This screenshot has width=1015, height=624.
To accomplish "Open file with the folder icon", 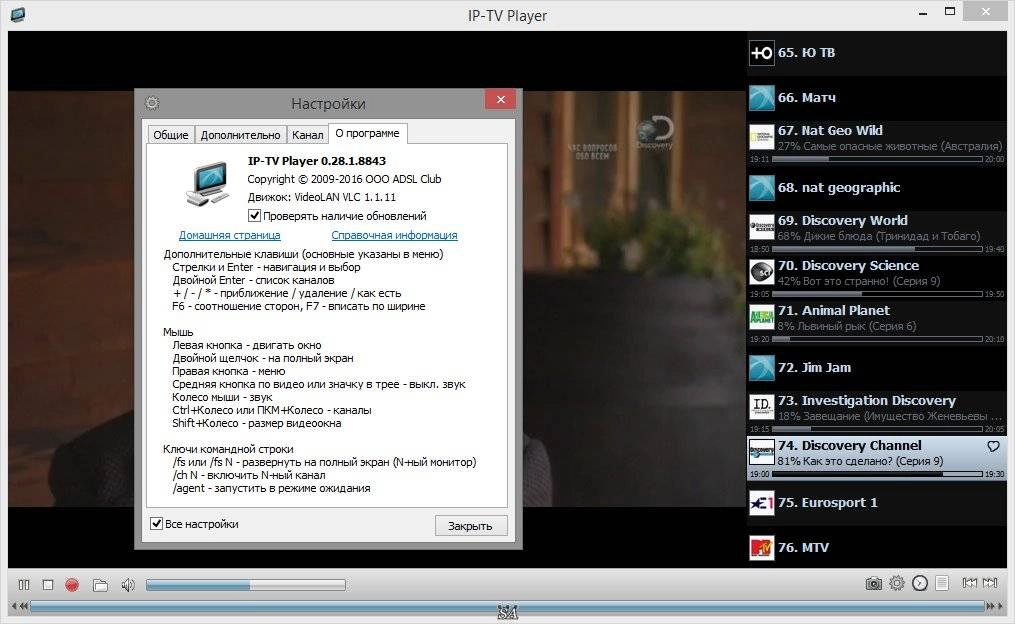I will [100, 585].
